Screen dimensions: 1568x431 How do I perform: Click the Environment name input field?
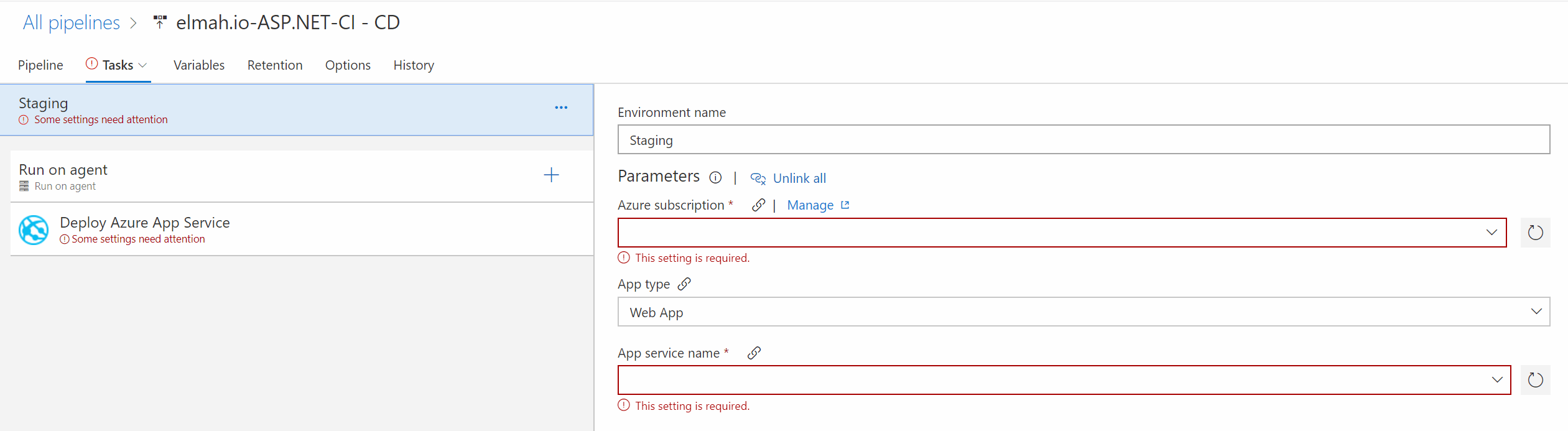pyautogui.click(x=1083, y=139)
